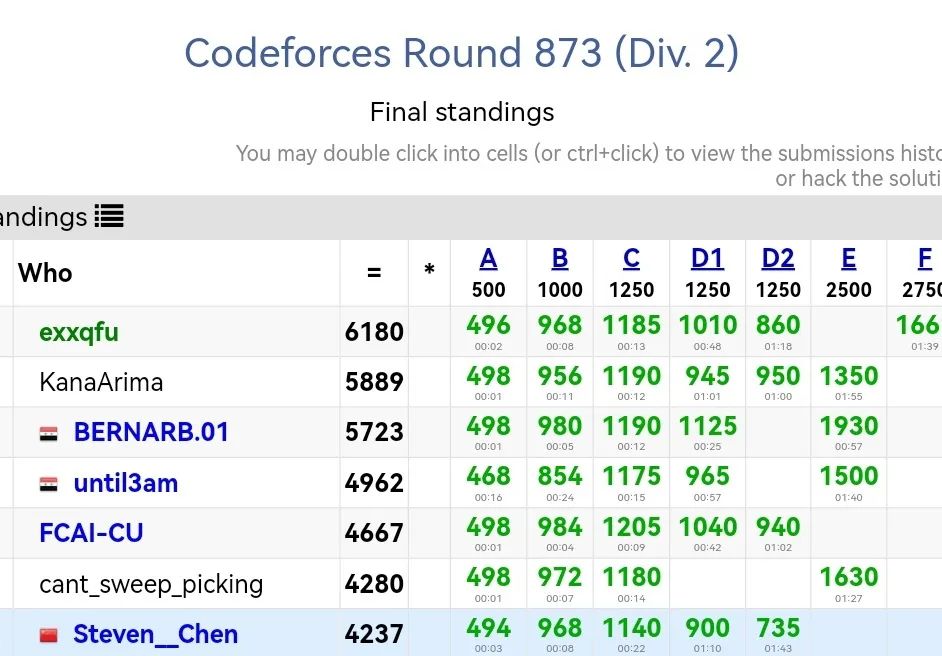This screenshot has height=656, width=942.
Task: Open problem D1 column link
Action: (x=707, y=259)
